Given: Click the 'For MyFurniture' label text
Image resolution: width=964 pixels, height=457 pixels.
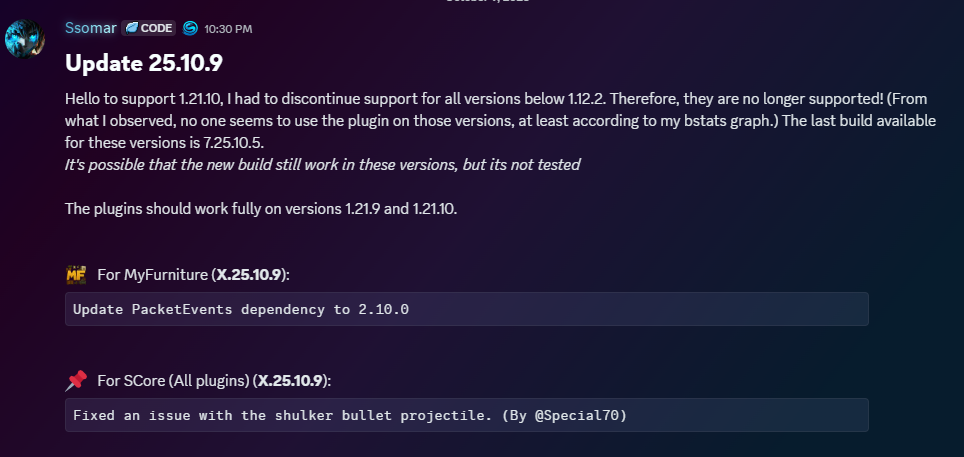Looking at the screenshot, I should click(x=153, y=274).
